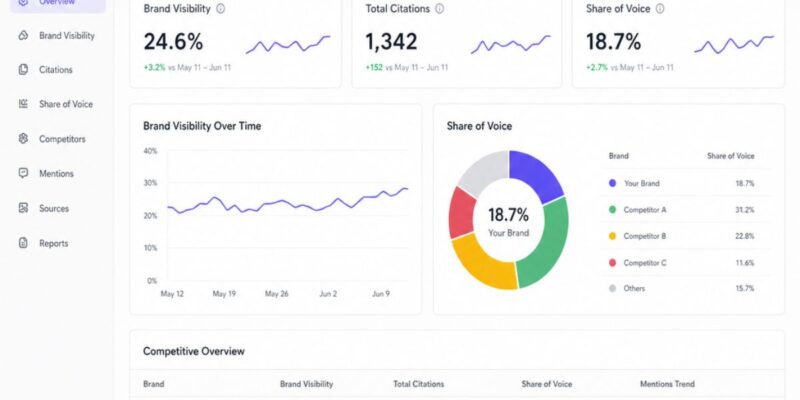Click the Competitors sidebar icon
The width and height of the screenshot is (800, 400).
(23, 139)
